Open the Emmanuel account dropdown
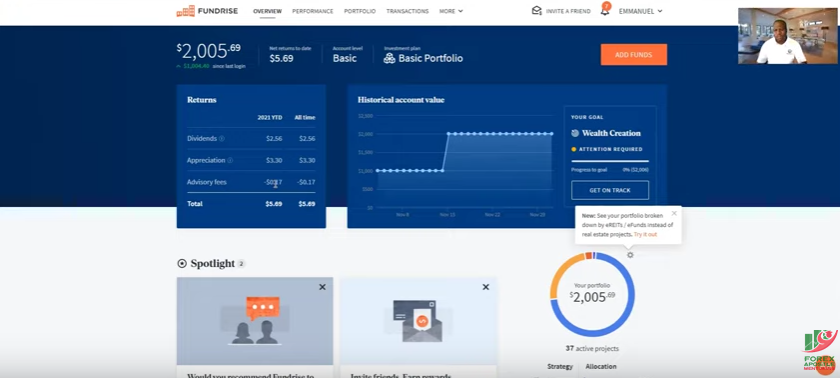 click(641, 11)
